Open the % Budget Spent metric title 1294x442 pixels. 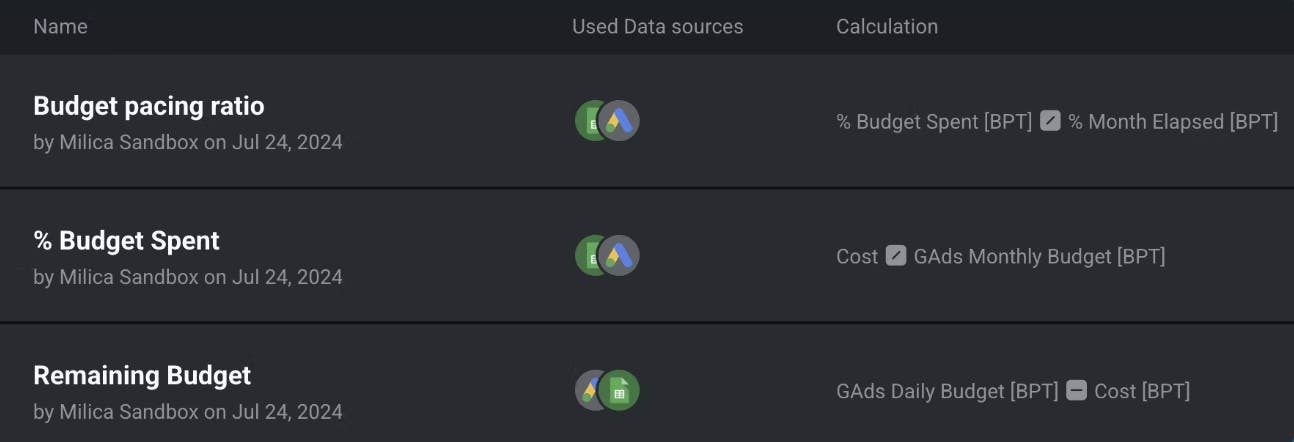tap(126, 241)
